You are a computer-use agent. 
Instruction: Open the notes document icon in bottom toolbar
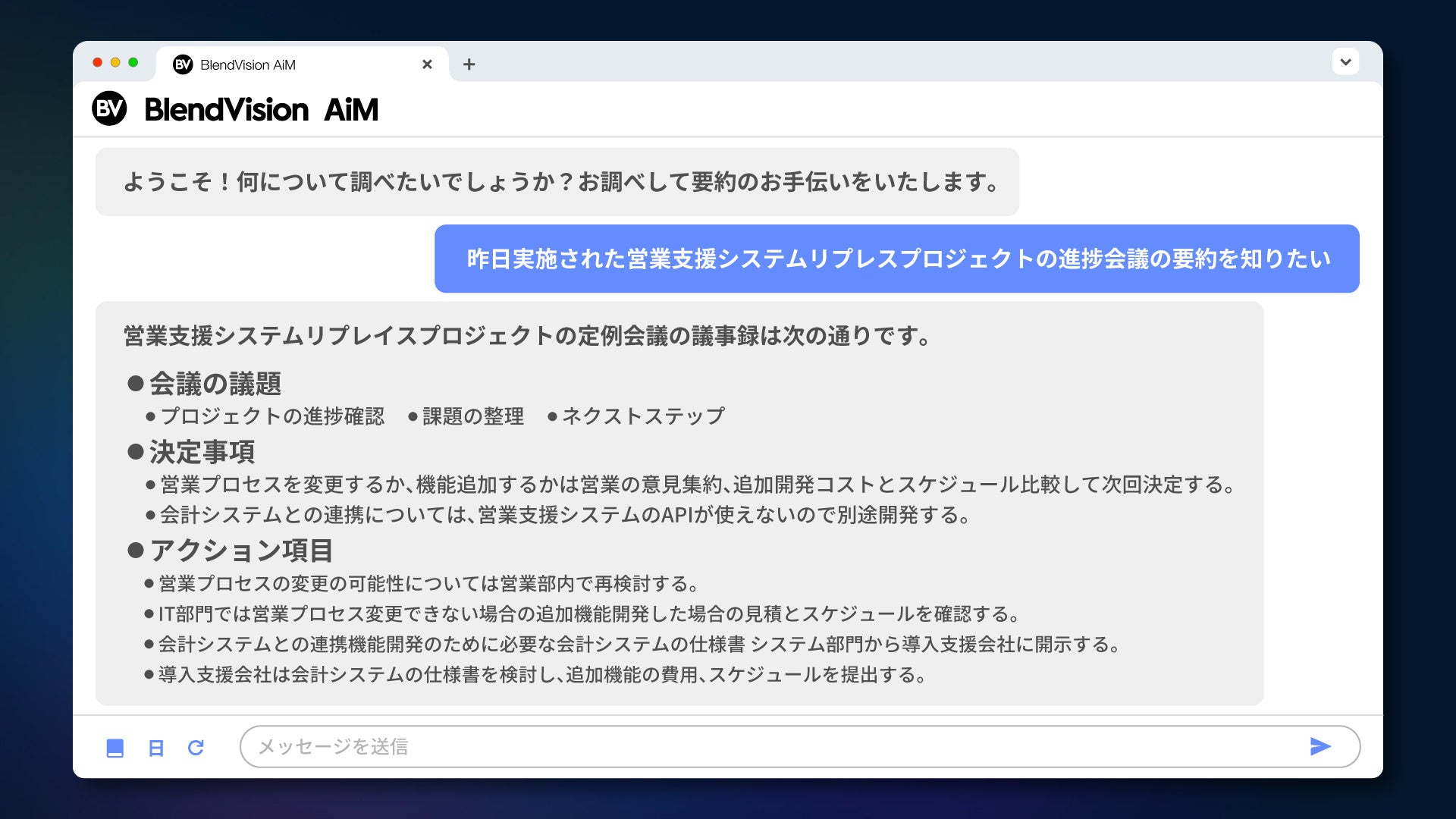point(155,748)
